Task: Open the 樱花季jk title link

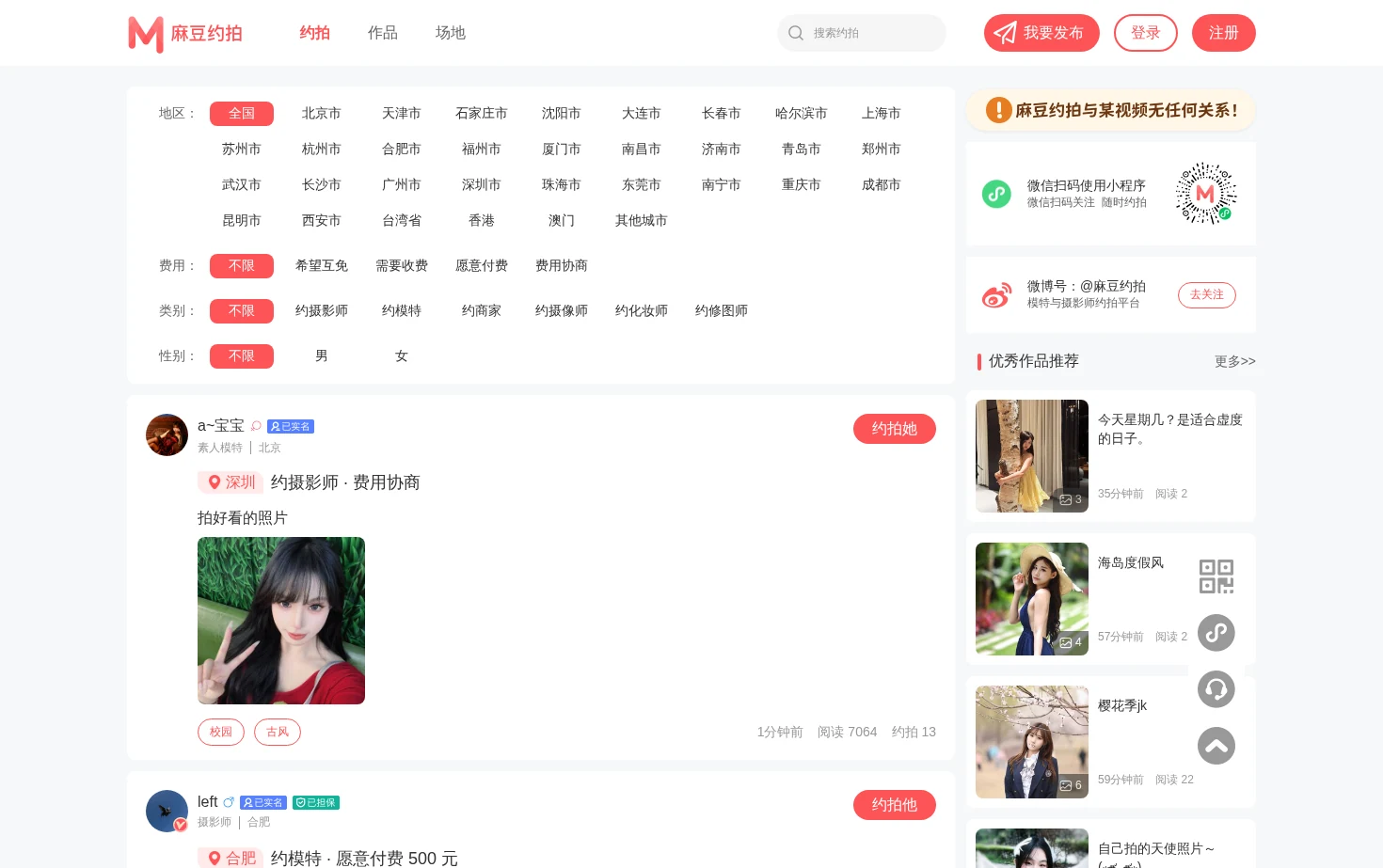Action: coord(1122,705)
